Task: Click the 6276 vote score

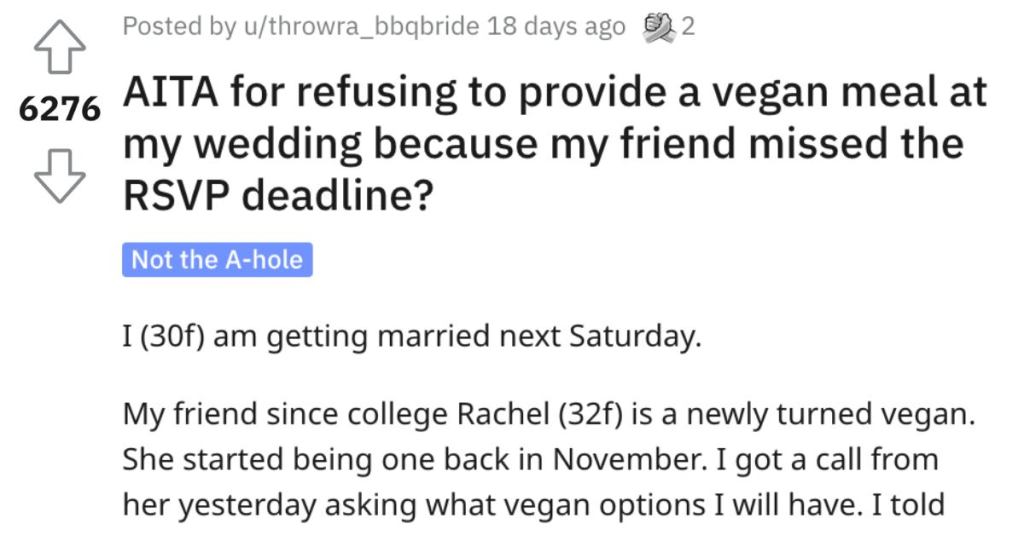Action: [x=59, y=108]
